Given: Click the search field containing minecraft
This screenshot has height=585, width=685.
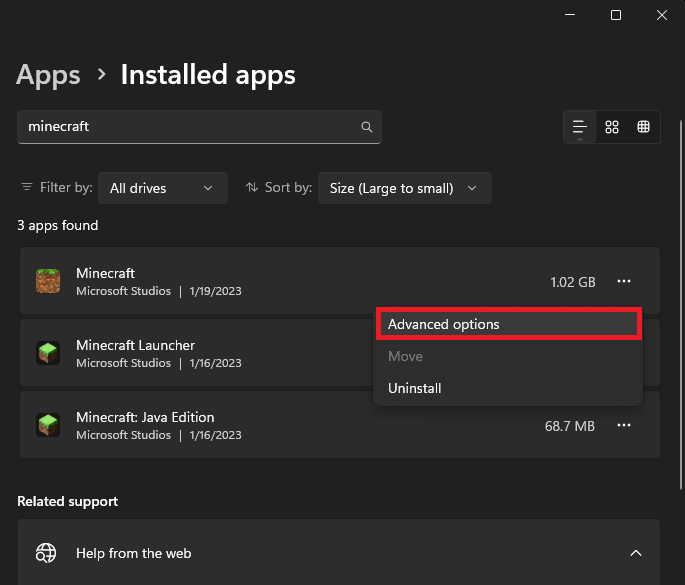Looking at the screenshot, I should 190,127.
